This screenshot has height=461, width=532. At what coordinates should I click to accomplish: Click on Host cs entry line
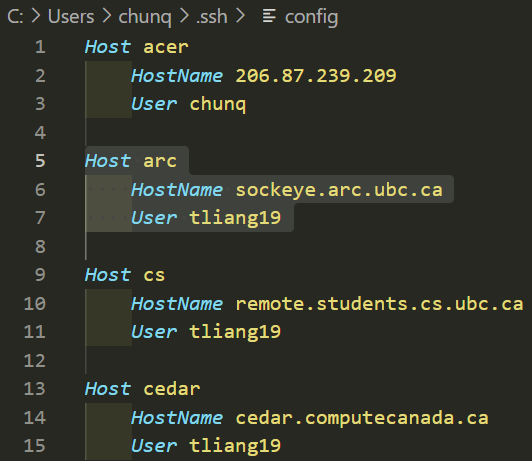125,275
